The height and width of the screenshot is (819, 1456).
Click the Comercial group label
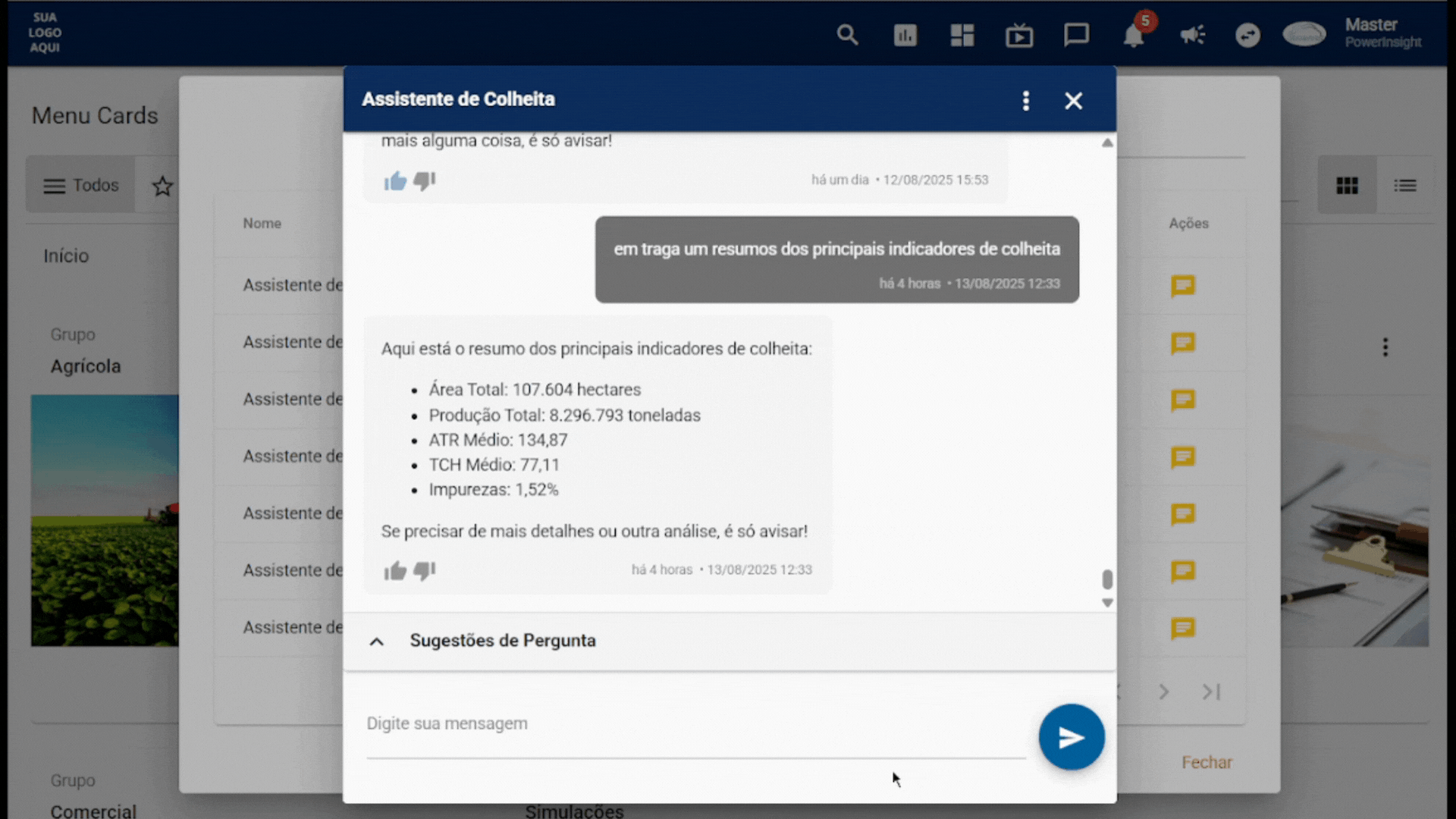pyautogui.click(x=93, y=810)
